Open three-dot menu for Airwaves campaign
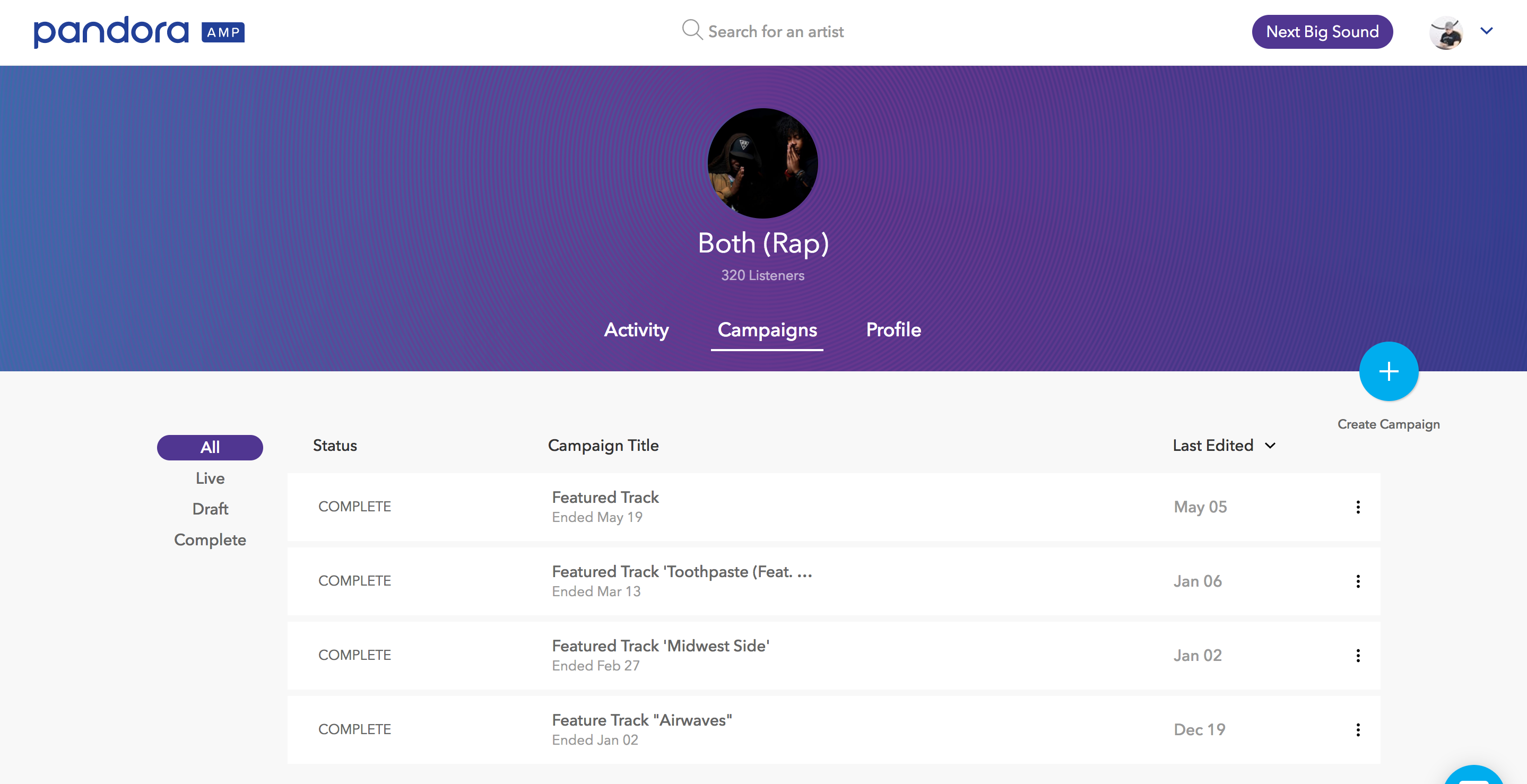Viewport: 1527px width, 784px height. click(1357, 729)
